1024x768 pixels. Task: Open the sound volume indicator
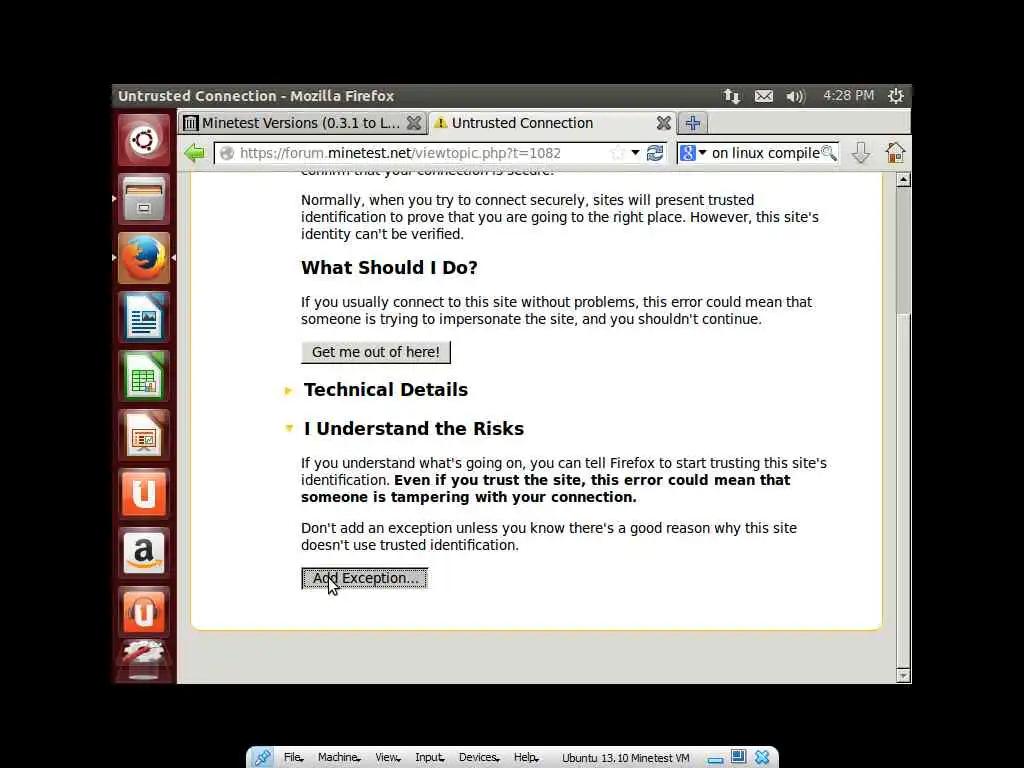tap(795, 96)
